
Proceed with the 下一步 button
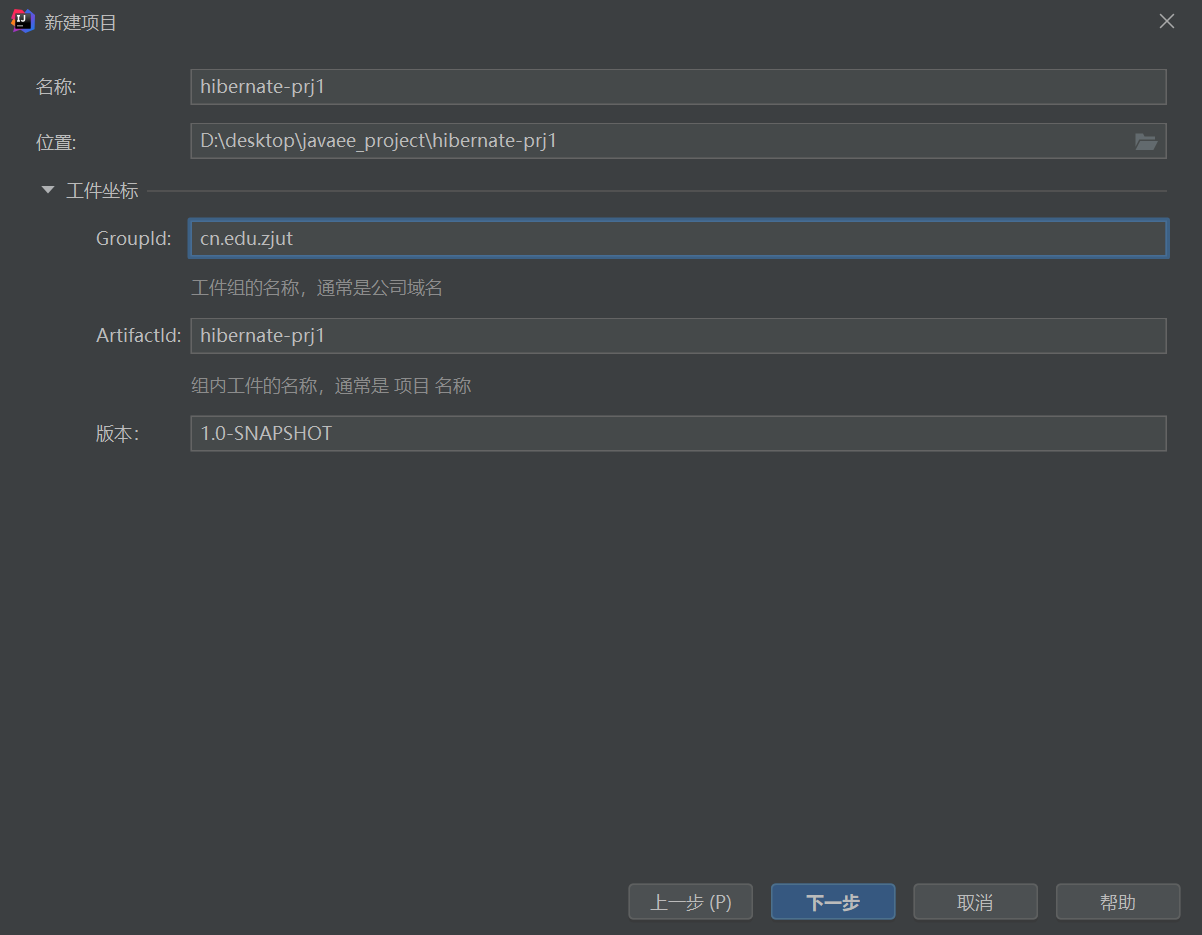point(833,902)
